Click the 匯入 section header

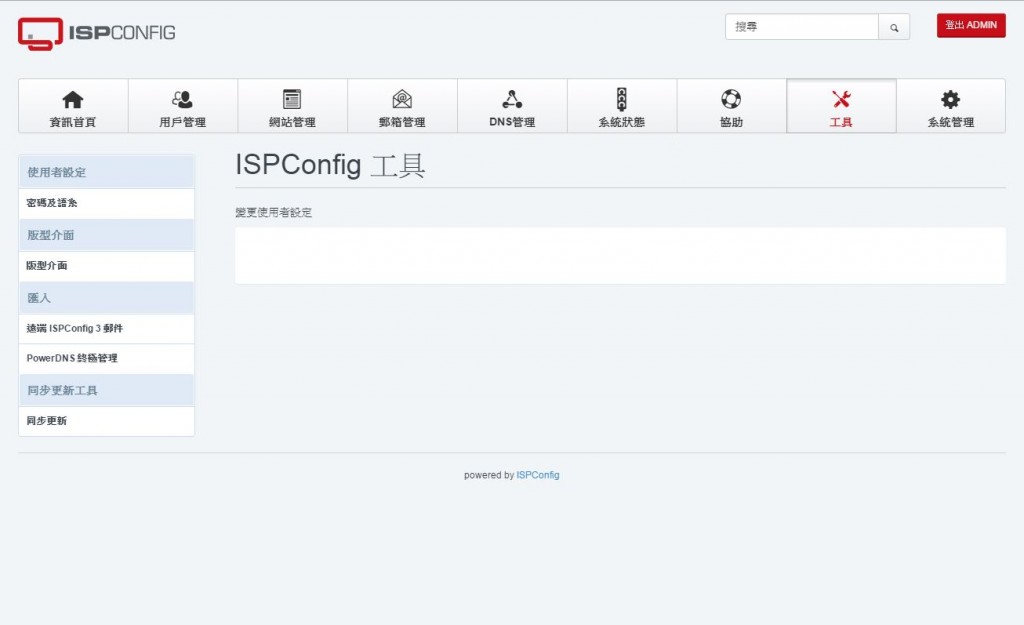click(x=106, y=298)
